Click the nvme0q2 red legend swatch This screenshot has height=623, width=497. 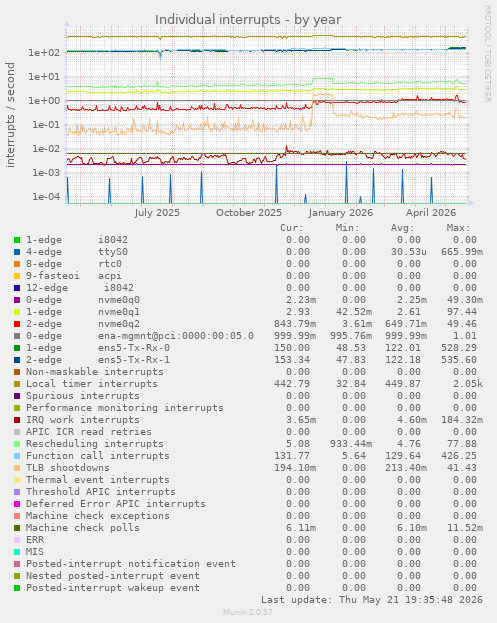click(17, 324)
